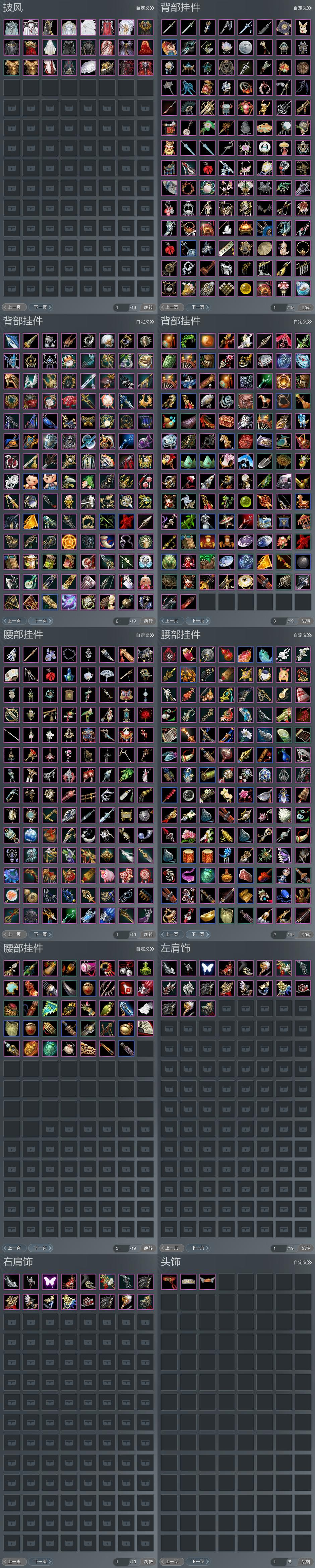The image size is (315, 1568).
Task: Open 自定义 in 背部挂件 page 3 panel
Action: 302,321
